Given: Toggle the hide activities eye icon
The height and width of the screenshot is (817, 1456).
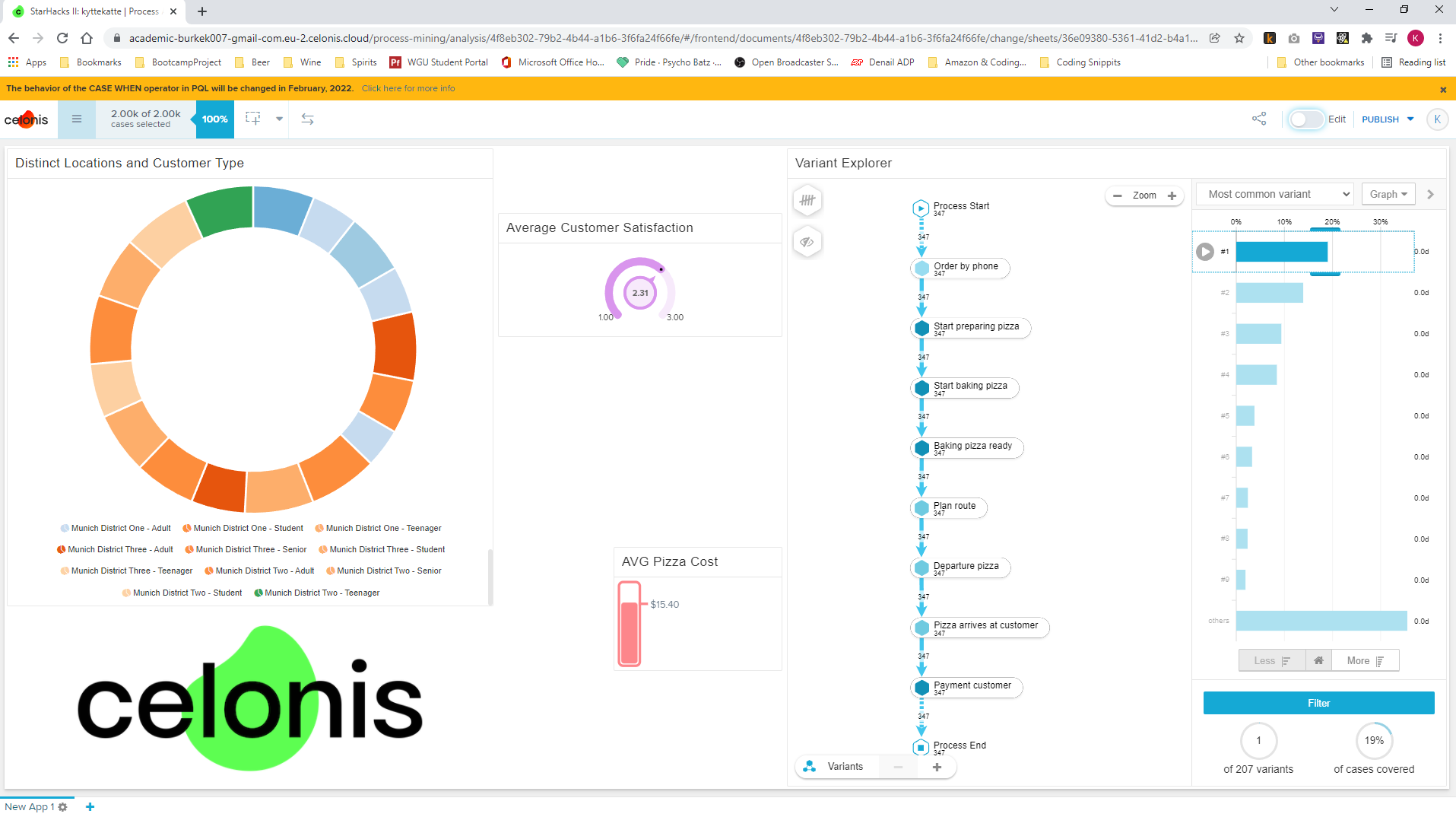Looking at the screenshot, I should point(807,242).
